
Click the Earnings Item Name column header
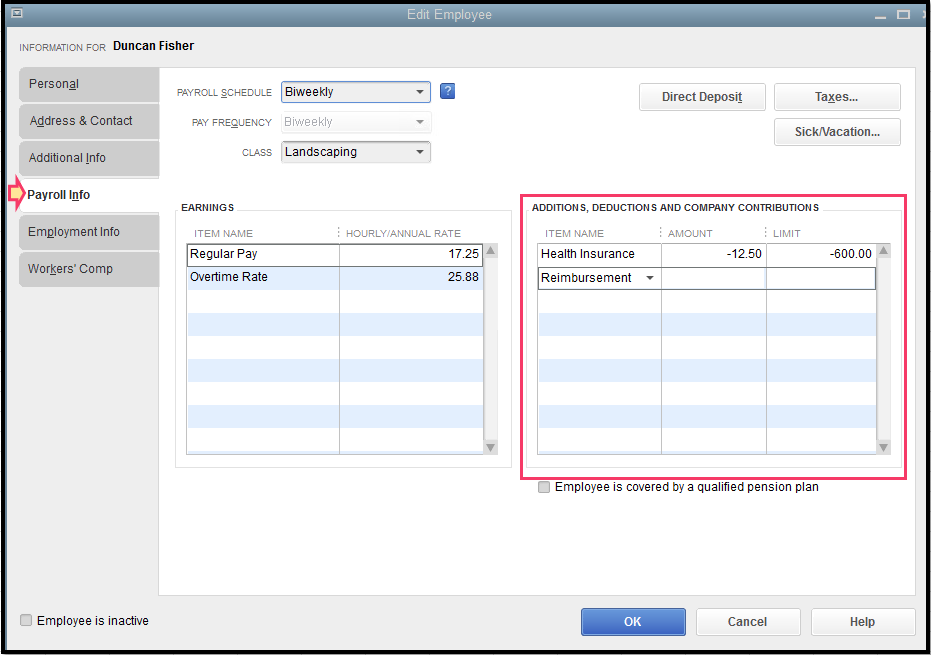(x=223, y=233)
